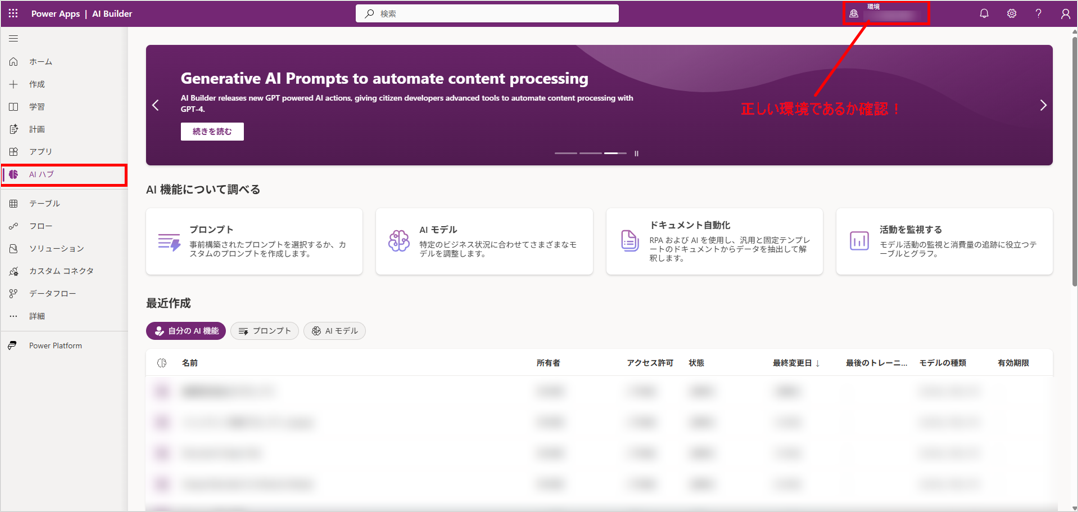Click the help question mark icon
This screenshot has width=1078, height=512.
(1038, 14)
